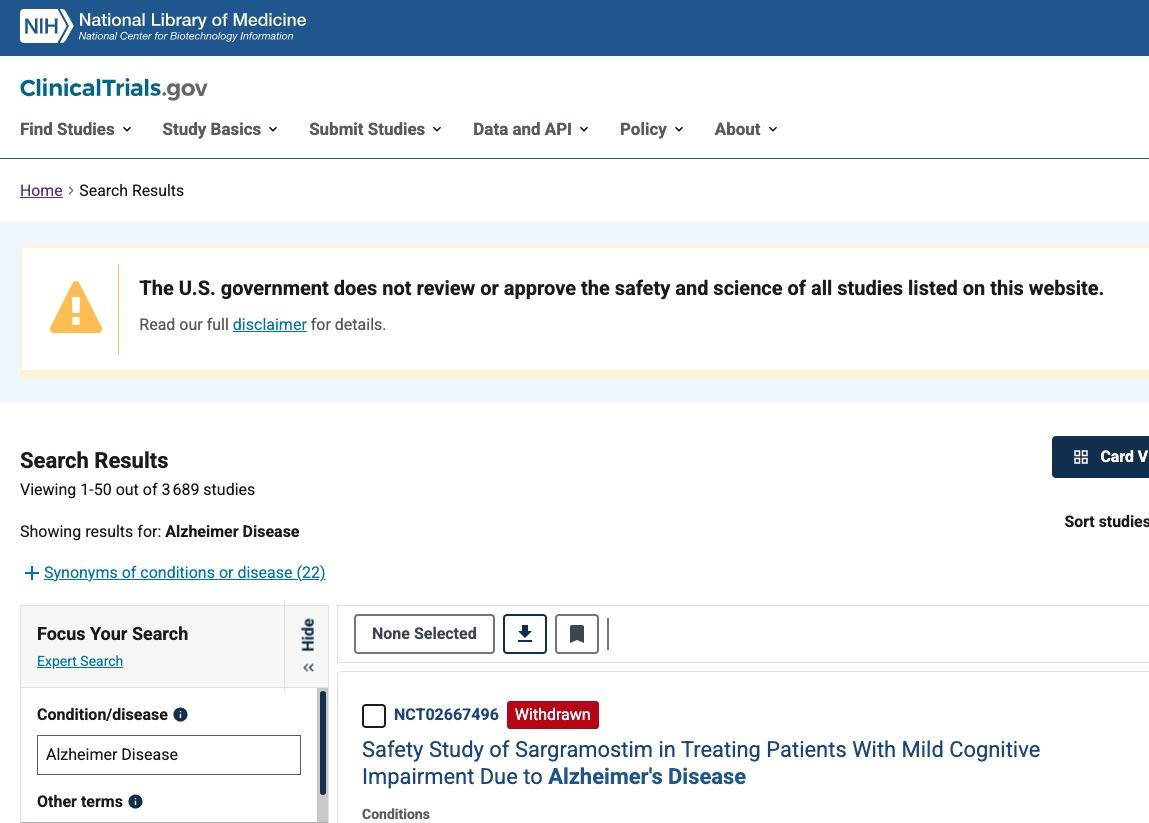Click the Conditions label under study title
Screen dimensions: 1149x823
(x=396, y=814)
